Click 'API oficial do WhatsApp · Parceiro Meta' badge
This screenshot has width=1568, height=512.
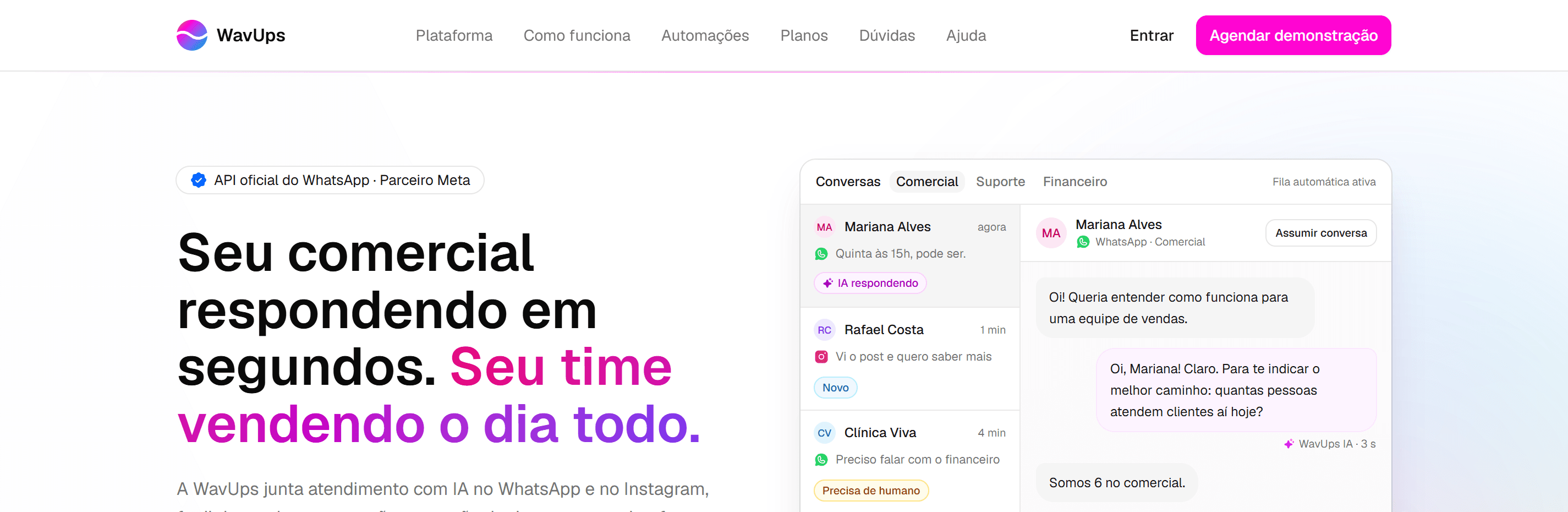330,180
